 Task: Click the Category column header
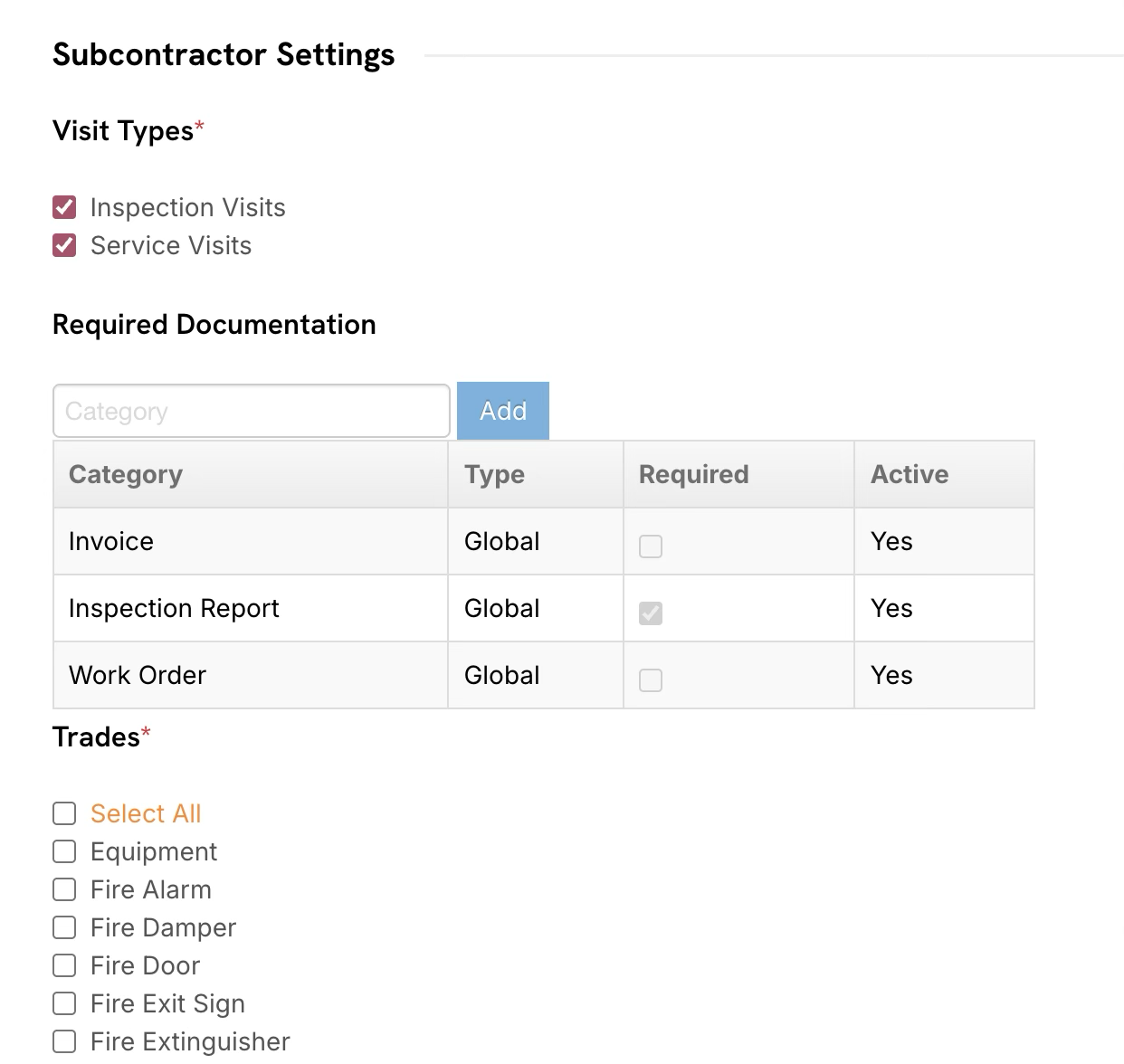[126, 474]
